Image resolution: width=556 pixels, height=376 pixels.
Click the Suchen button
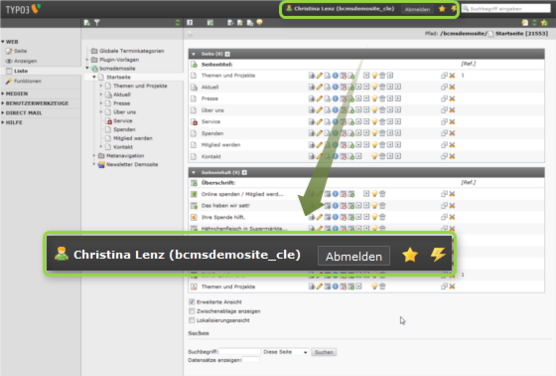coord(324,352)
